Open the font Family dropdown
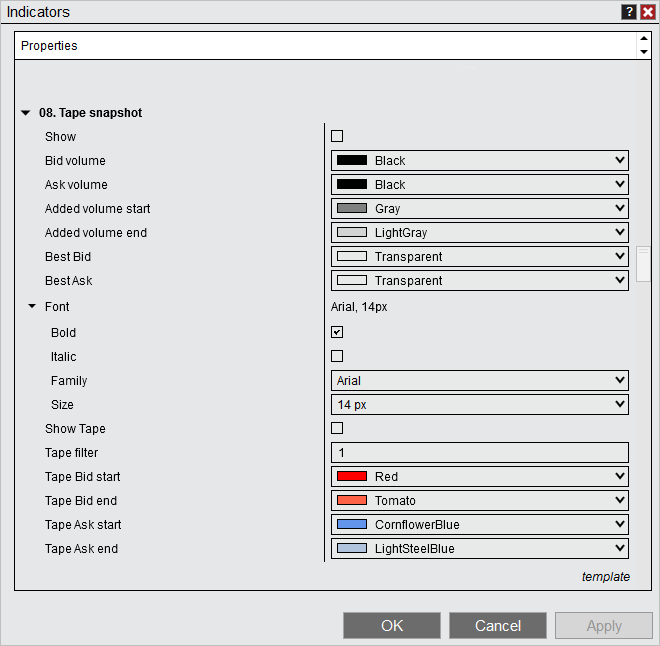The width and height of the screenshot is (660, 646). (x=479, y=381)
